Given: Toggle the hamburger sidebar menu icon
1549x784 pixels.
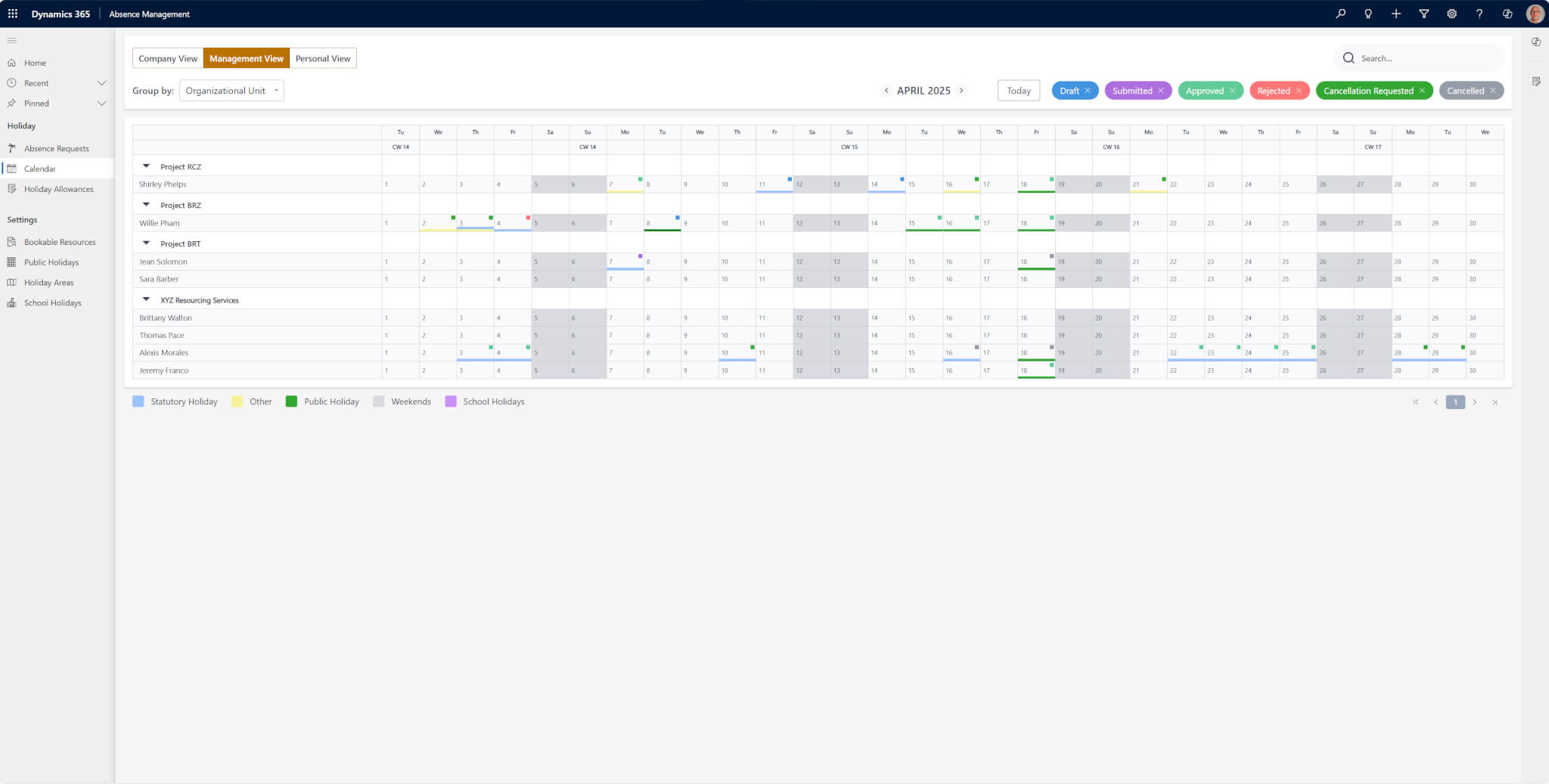Looking at the screenshot, I should tap(12, 40).
